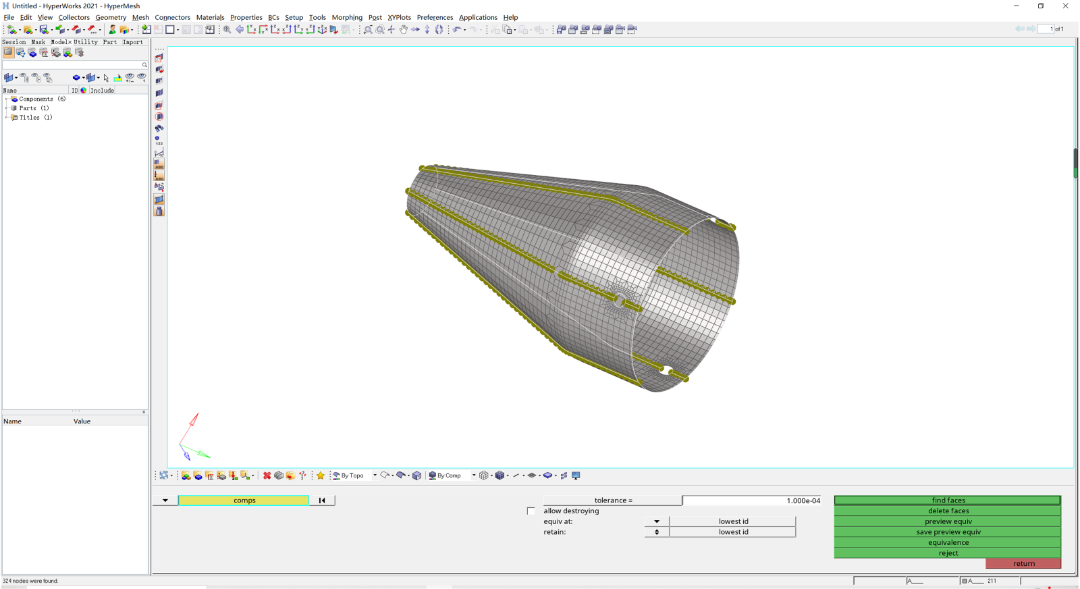Open the equiv at dropdown arrow
This screenshot has height=589, width=1080.
pyautogui.click(x=656, y=521)
